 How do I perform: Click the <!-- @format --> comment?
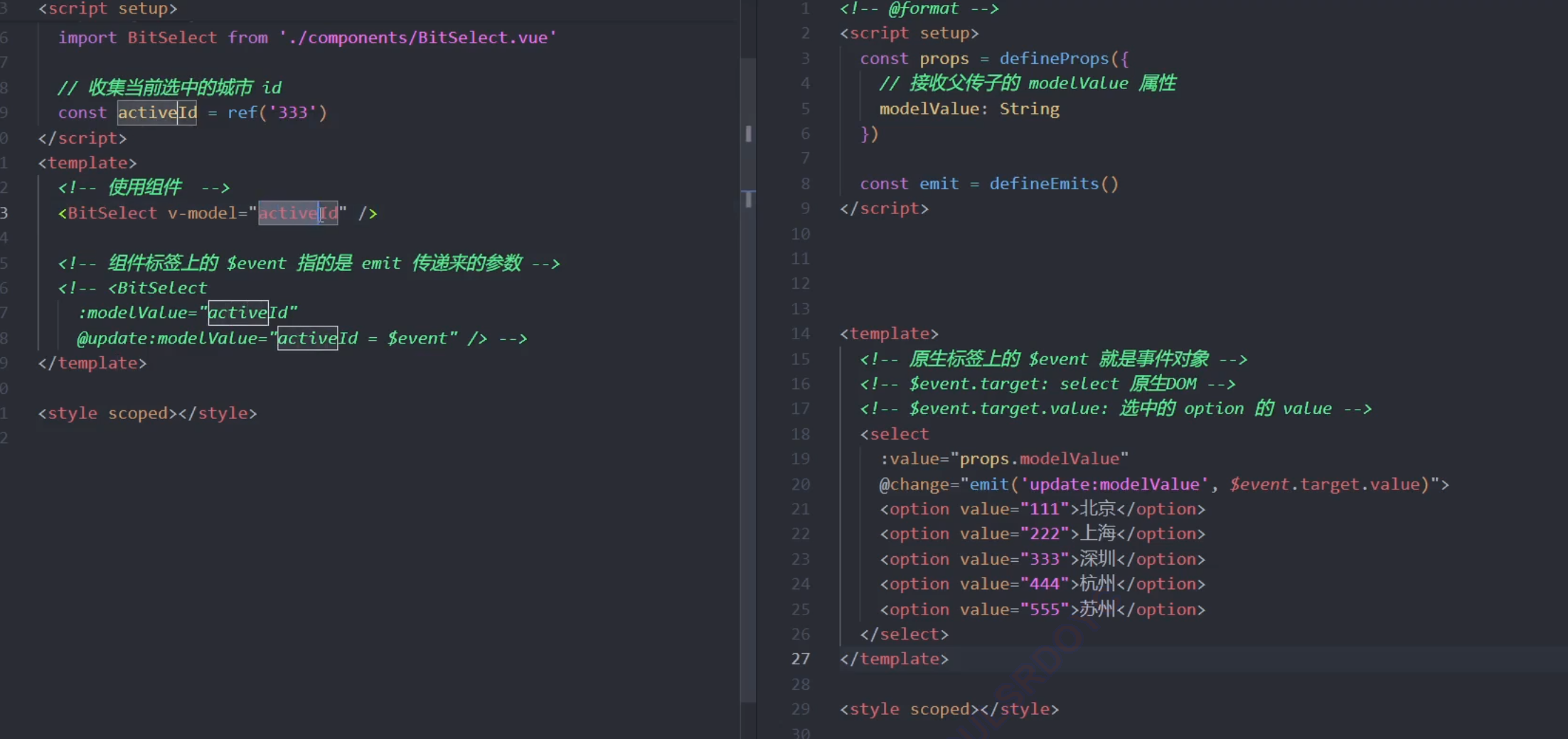(919, 9)
